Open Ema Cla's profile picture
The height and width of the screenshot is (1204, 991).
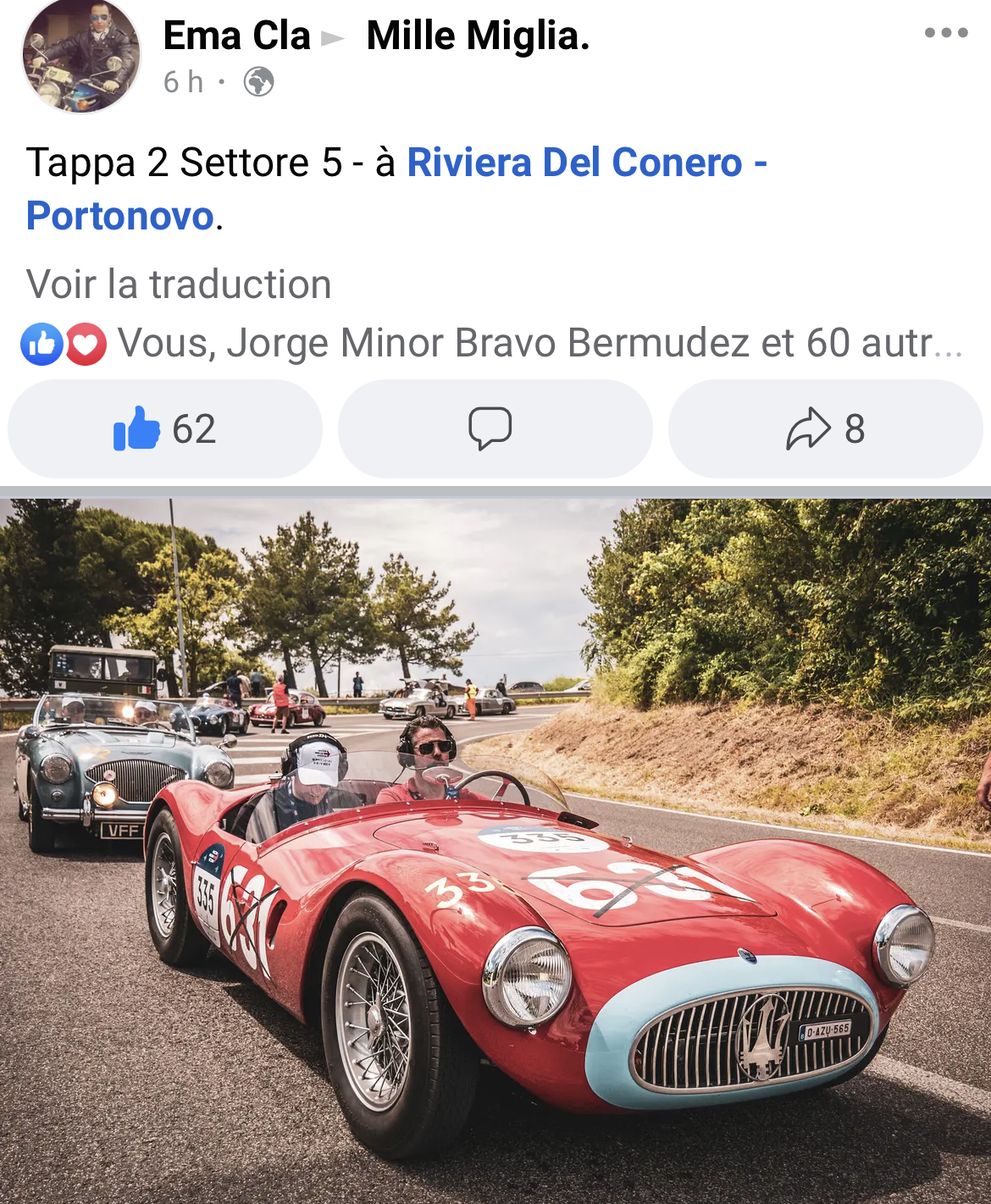pyautogui.click(x=81, y=54)
